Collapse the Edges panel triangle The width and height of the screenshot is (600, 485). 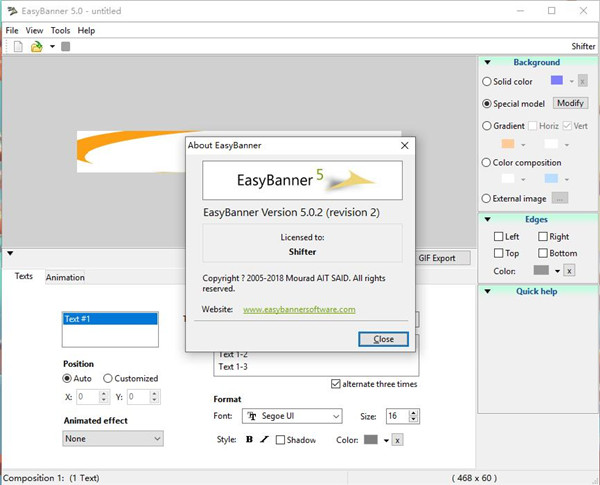(x=488, y=219)
